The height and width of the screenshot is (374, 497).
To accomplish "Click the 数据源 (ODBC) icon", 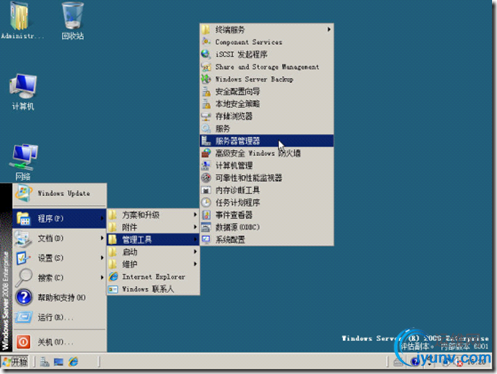I will 206,227.
